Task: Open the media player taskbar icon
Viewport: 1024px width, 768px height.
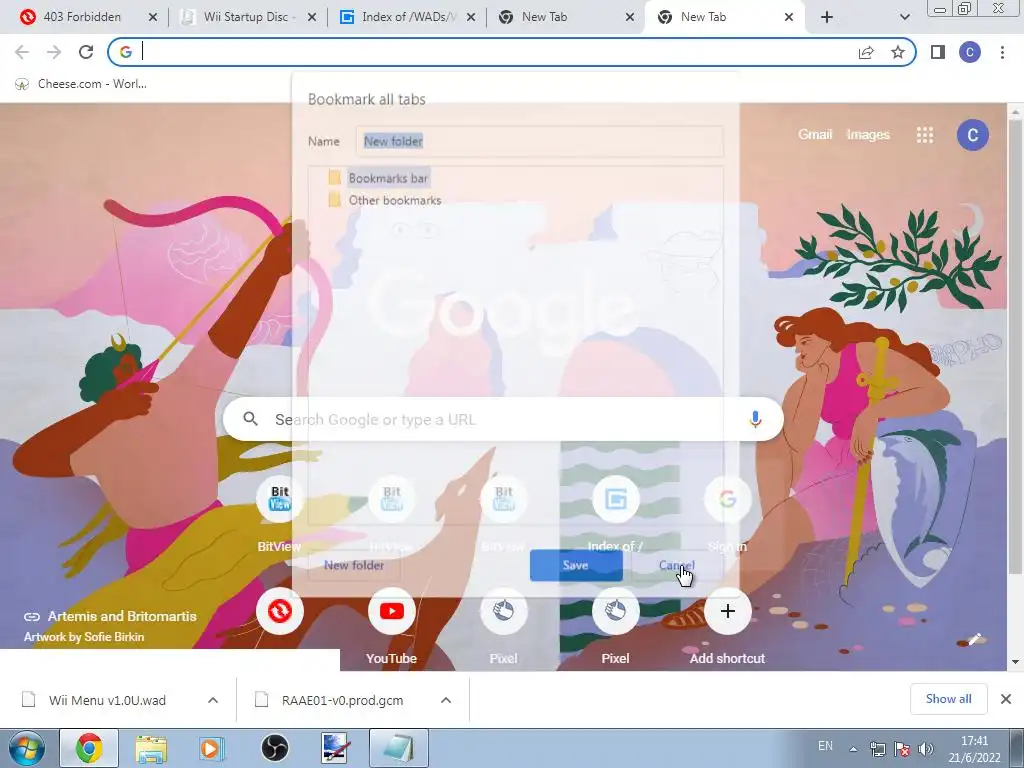Action: [212, 748]
